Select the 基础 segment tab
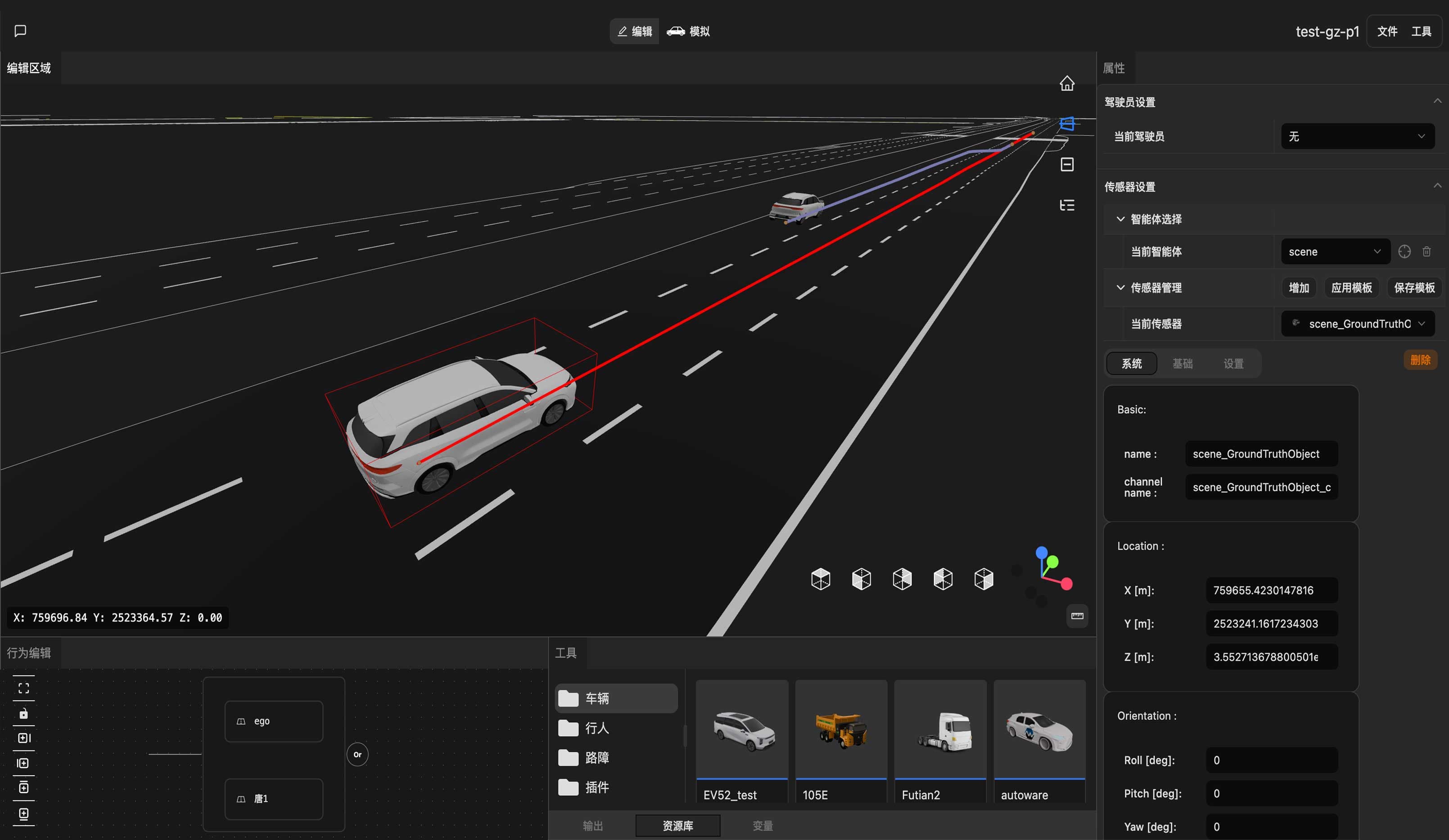This screenshot has height=840, width=1449. coord(1182,364)
